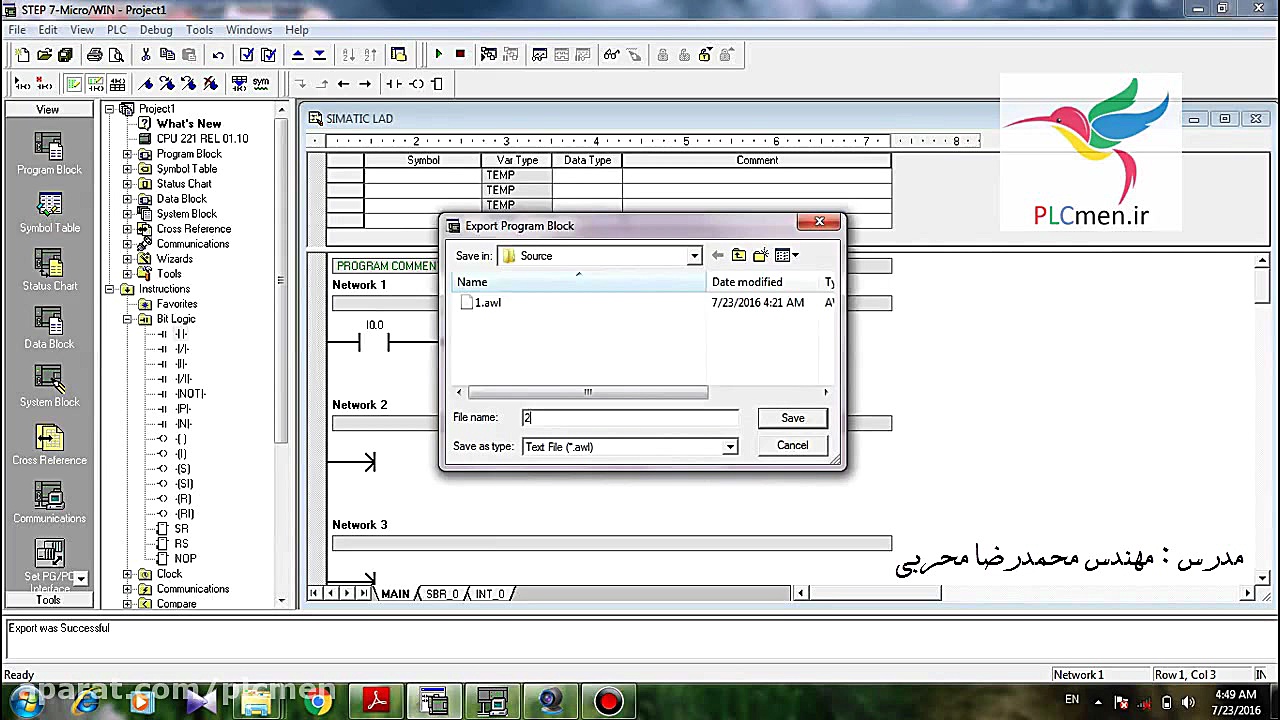Click the Insert Coil toolbar icon
This screenshot has height=720, width=1280.
416,84
